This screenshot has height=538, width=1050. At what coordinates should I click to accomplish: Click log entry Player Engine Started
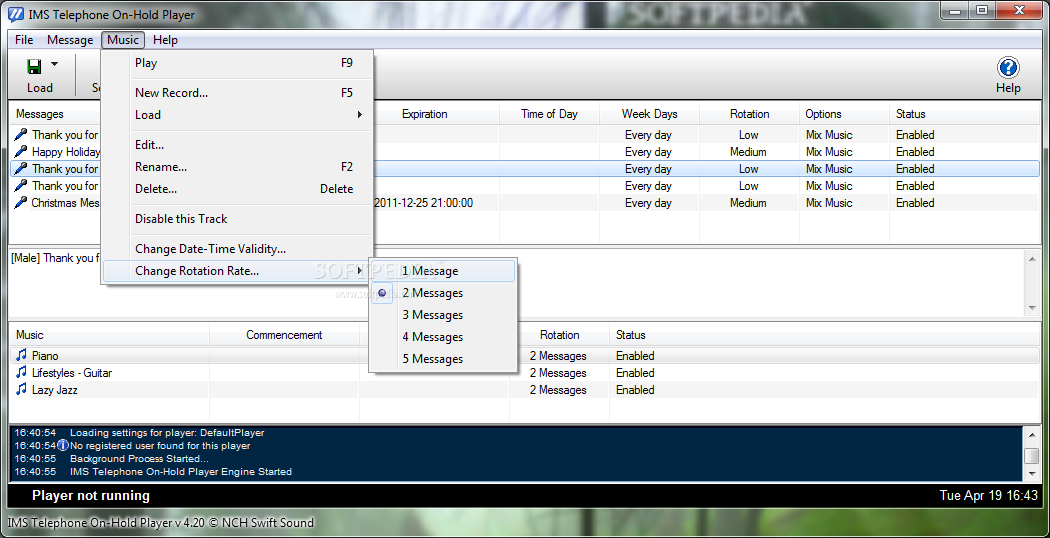181,472
